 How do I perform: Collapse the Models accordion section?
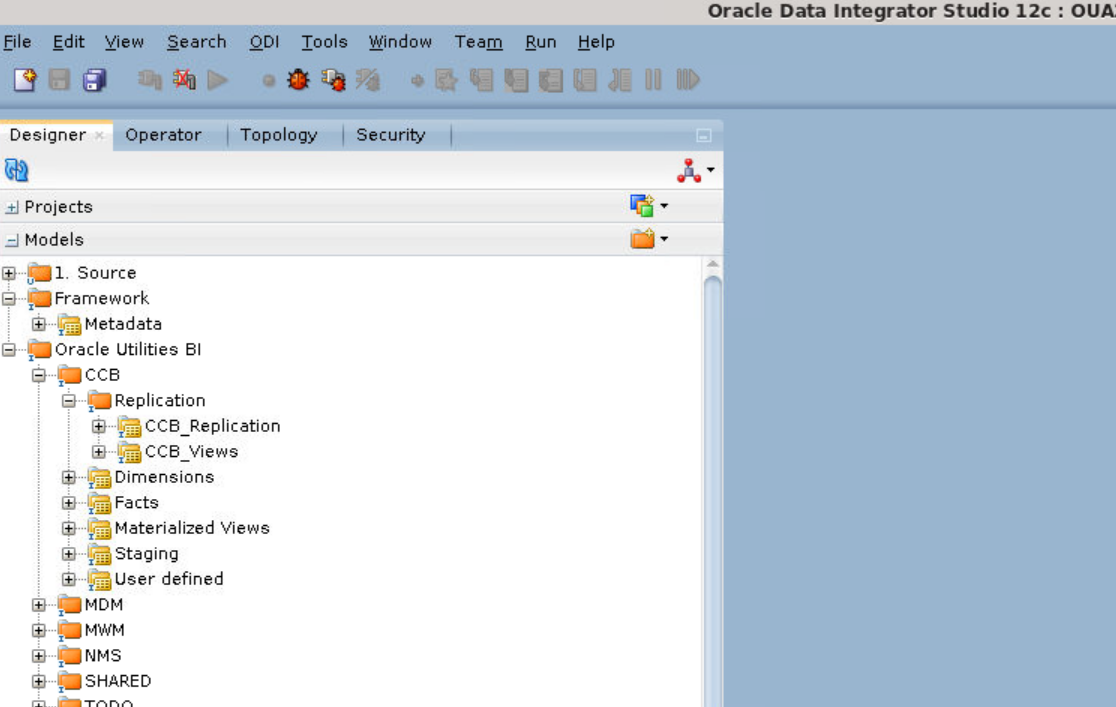pos(11,241)
